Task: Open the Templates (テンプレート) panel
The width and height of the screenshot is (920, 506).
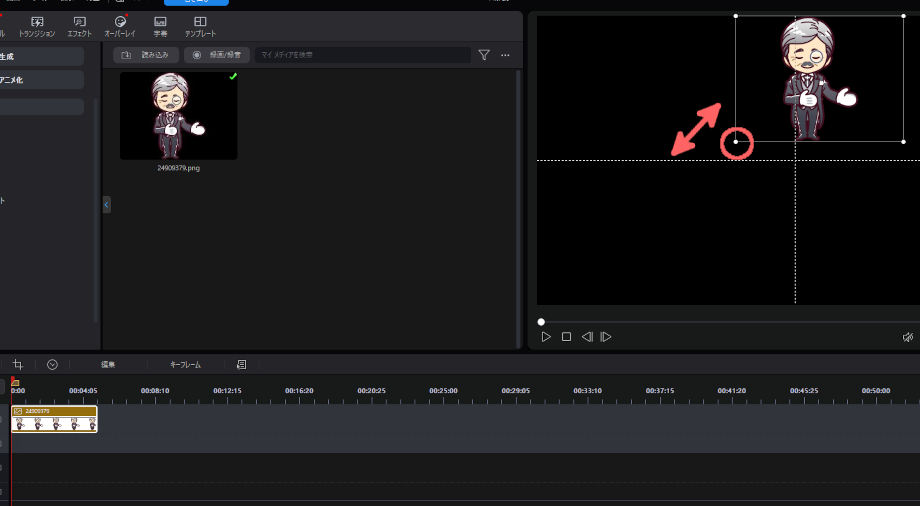Action: coord(200,25)
